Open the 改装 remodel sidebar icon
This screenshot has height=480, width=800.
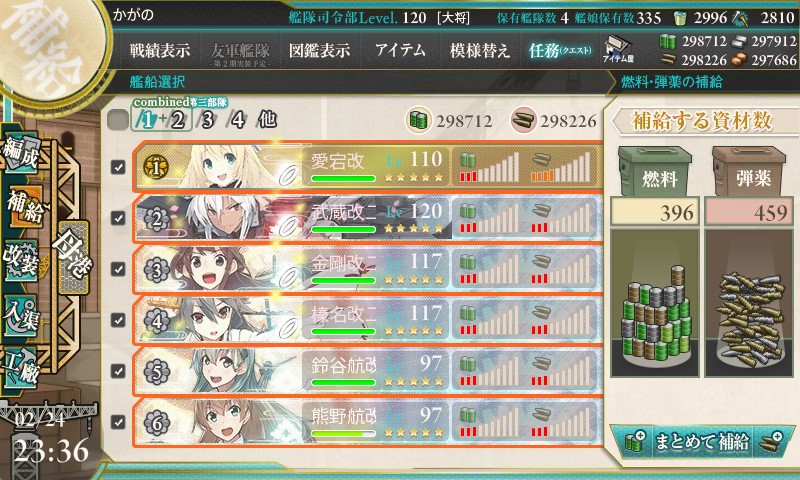point(21,260)
